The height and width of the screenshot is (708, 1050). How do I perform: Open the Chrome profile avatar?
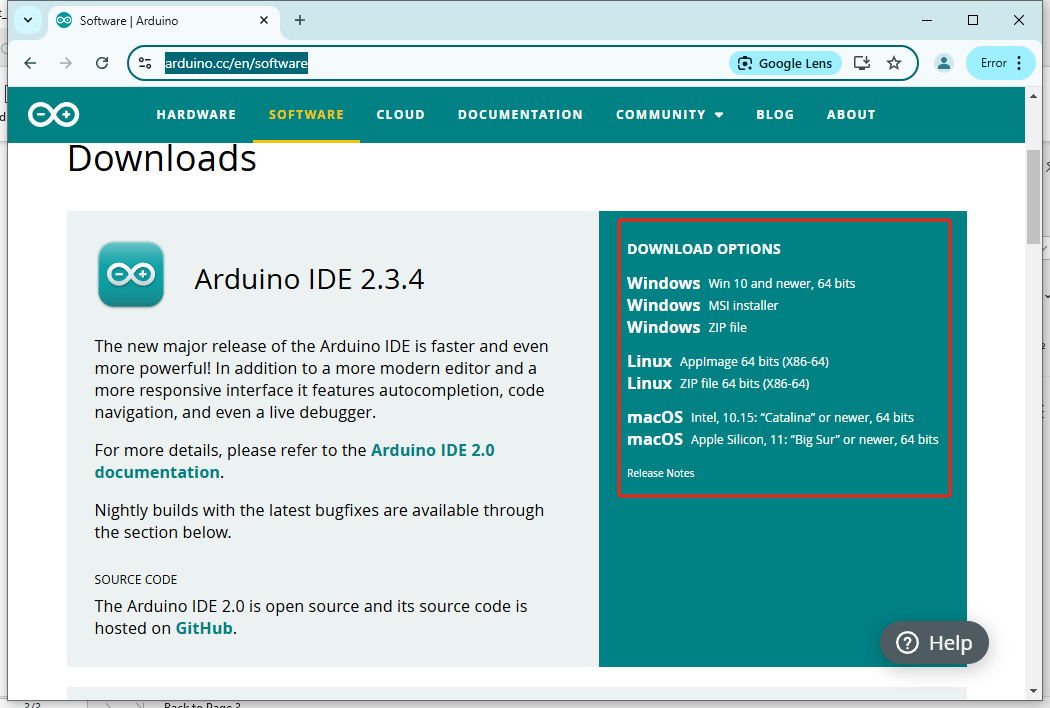[944, 63]
